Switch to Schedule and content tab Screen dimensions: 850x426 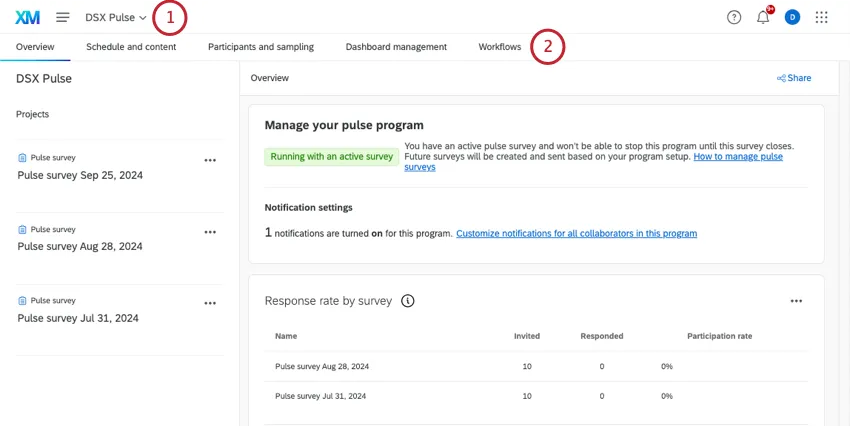pyautogui.click(x=131, y=47)
